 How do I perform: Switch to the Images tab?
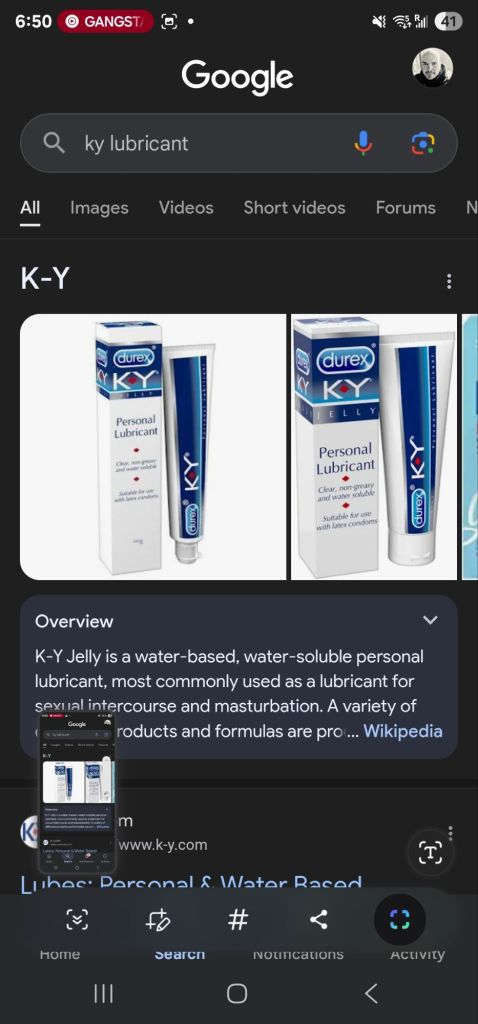click(99, 208)
